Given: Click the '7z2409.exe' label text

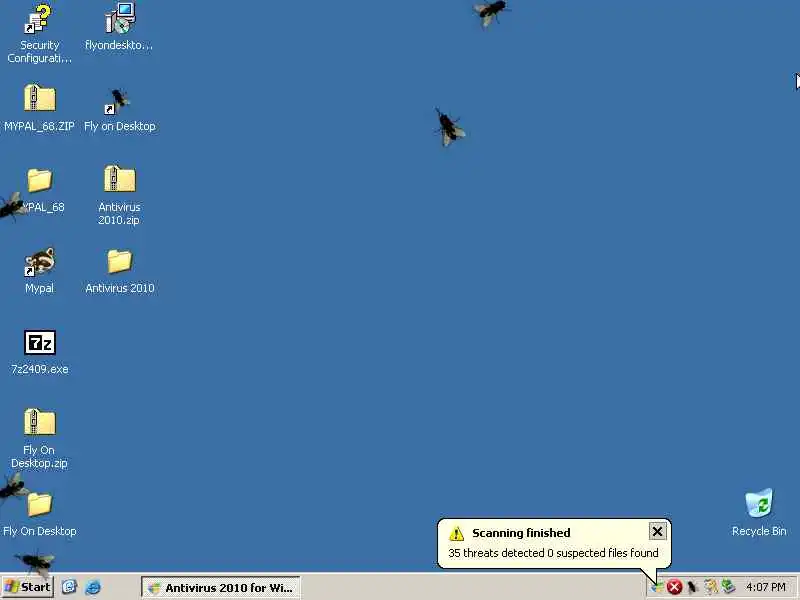Looking at the screenshot, I should 39,369.
